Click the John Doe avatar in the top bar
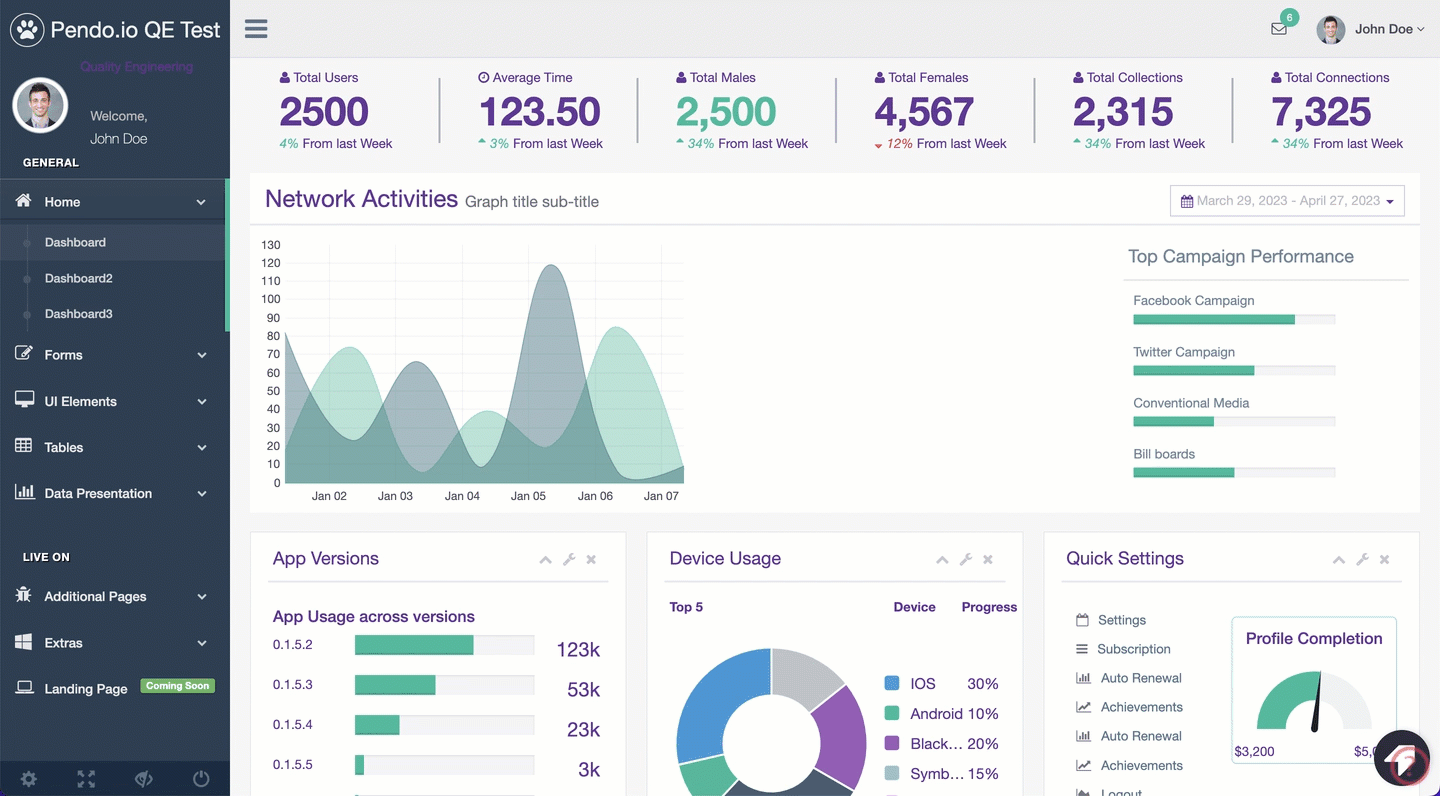Image resolution: width=1440 pixels, height=796 pixels. pyautogui.click(x=1331, y=29)
